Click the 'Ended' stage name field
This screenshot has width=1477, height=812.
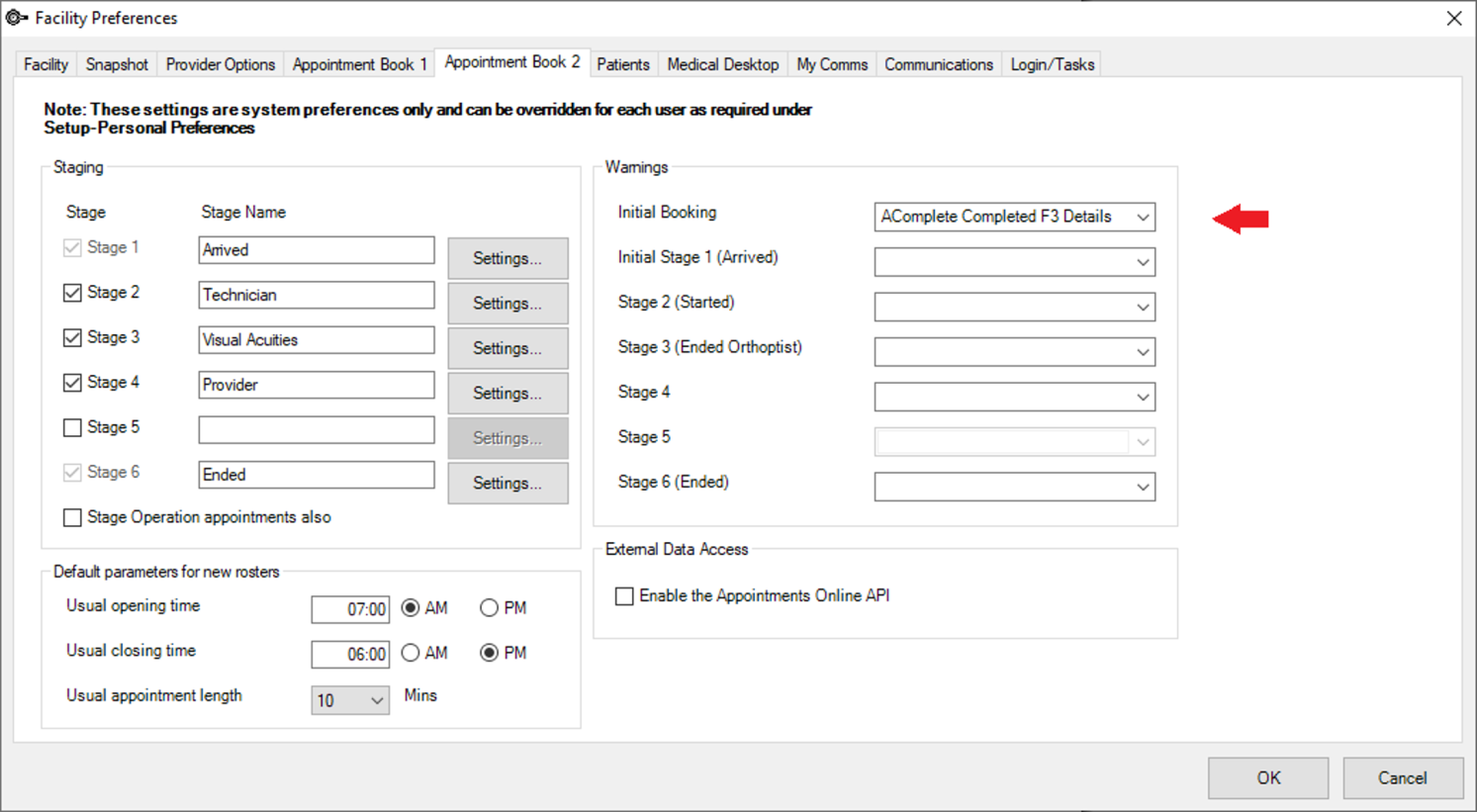pyautogui.click(x=317, y=475)
